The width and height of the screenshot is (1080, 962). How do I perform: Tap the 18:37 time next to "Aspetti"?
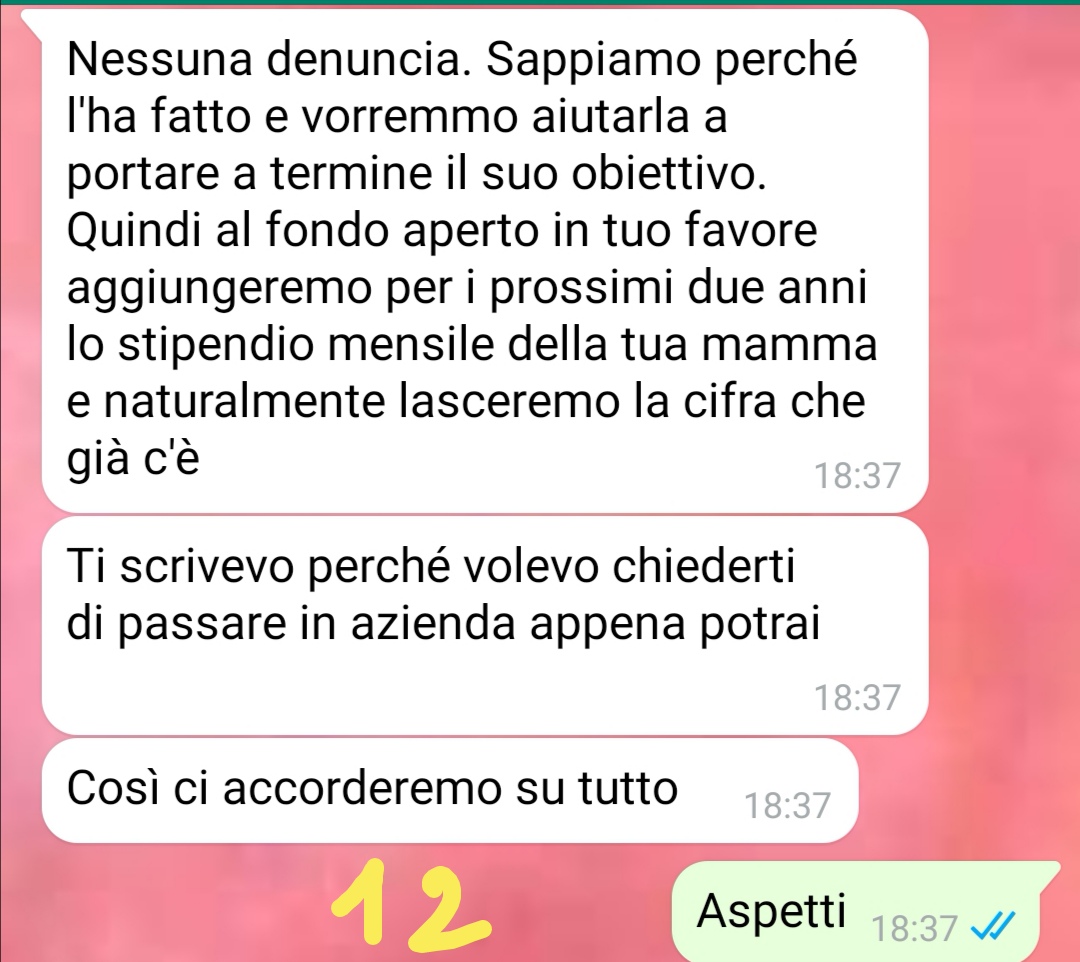coord(914,928)
